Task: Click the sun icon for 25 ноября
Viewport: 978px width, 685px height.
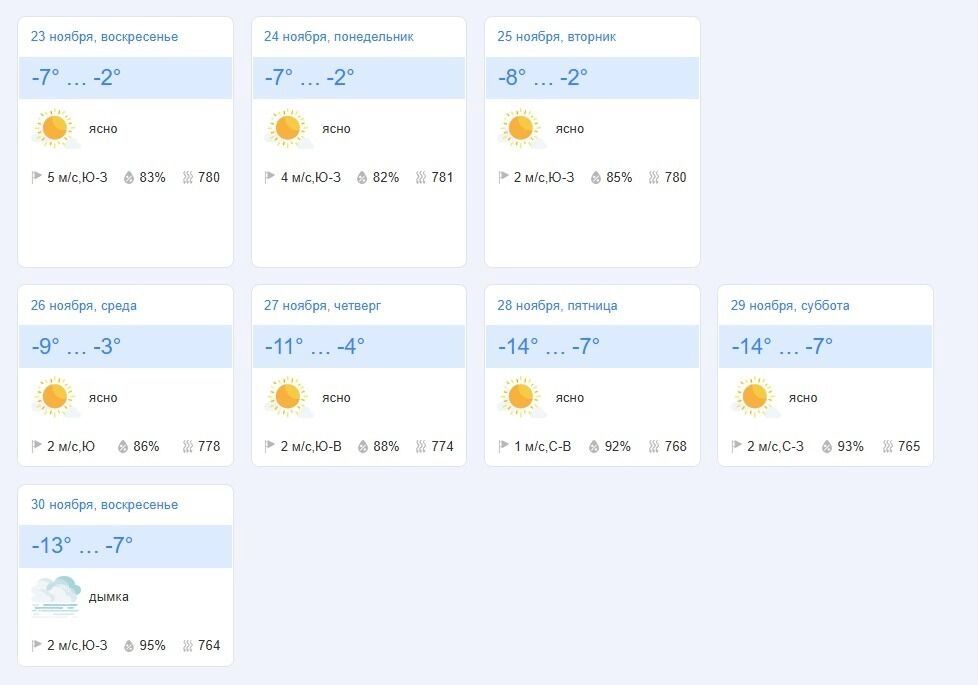Action: pyautogui.click(x=521, y=129)
